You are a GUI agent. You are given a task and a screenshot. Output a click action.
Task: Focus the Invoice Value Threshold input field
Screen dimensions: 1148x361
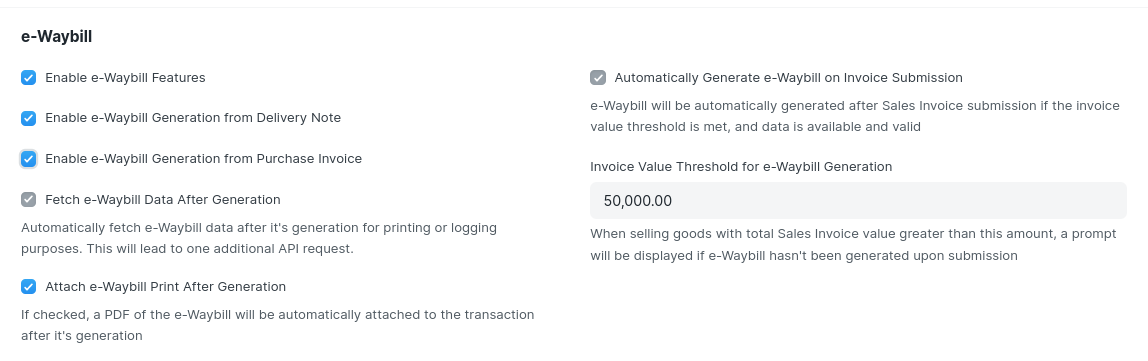[858, 201]
